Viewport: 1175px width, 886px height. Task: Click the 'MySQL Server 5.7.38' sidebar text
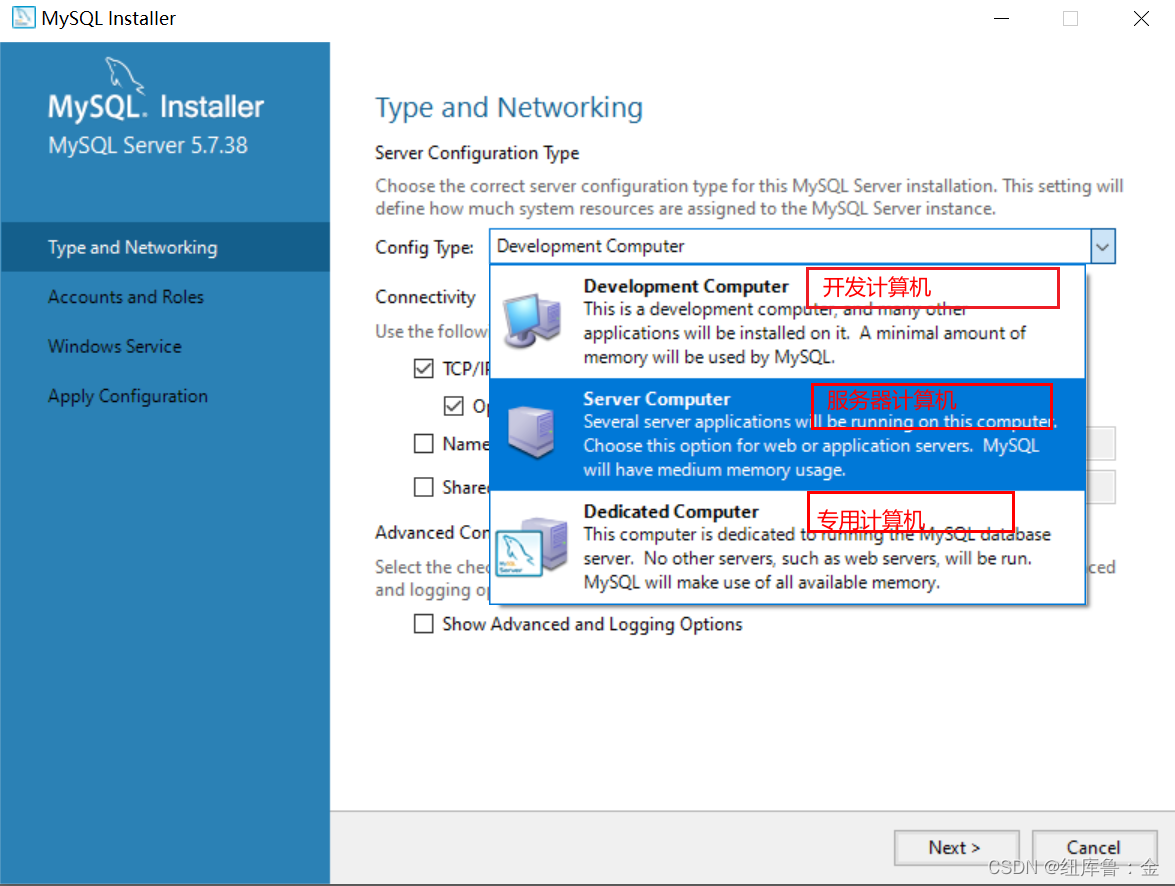[x=148, y=145]
